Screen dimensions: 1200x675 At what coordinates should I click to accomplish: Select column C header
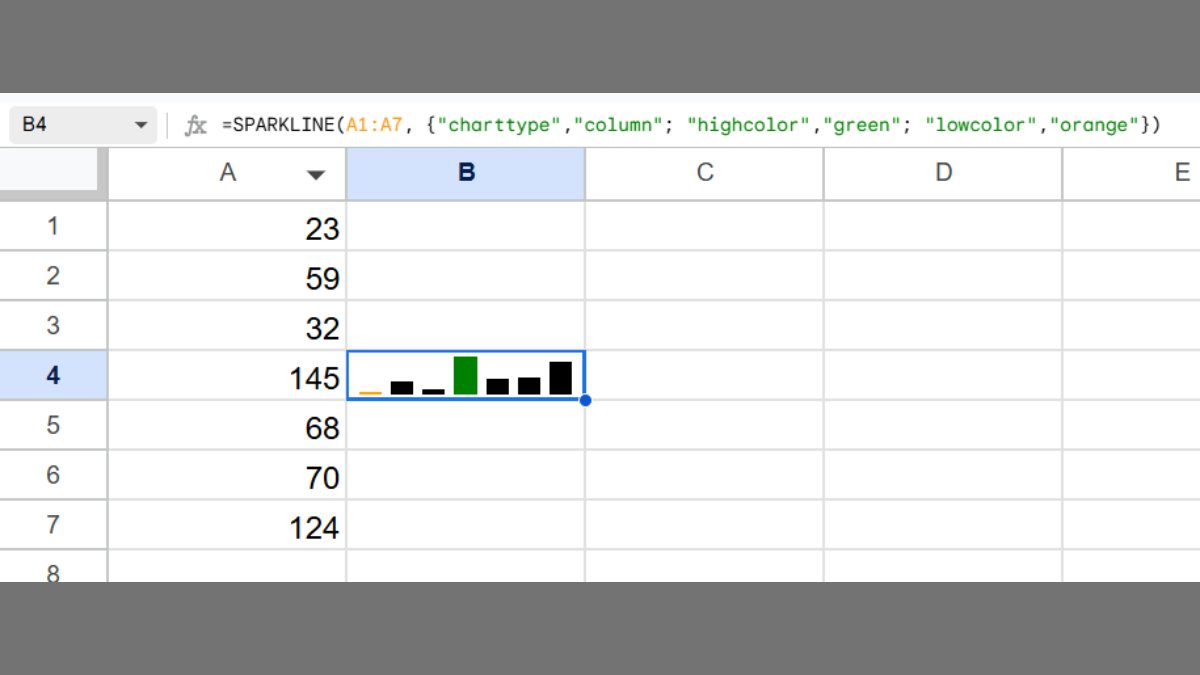pos(705,173)
